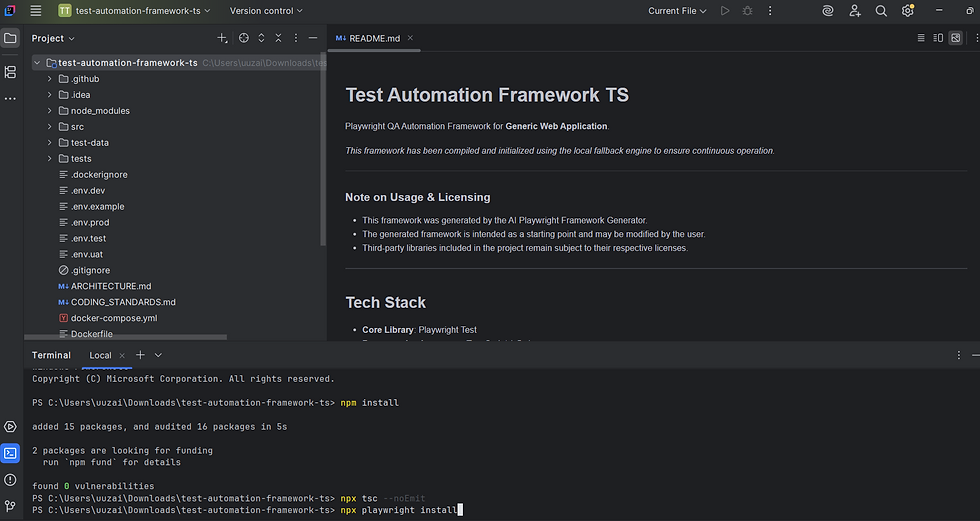The height and width of the screenshot is (521, 980).
Task: Select opened file target icon in Project panel
Action: [x=244, y=38]
